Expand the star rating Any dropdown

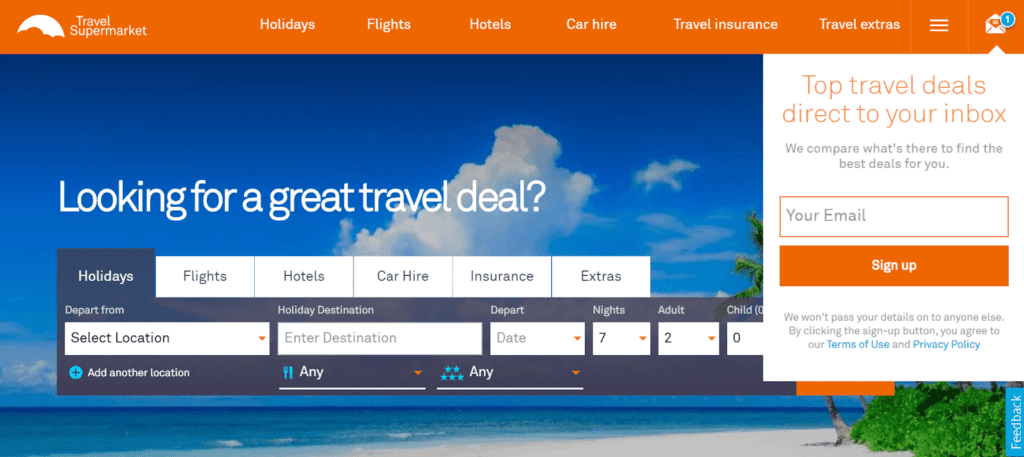(510, 373)
